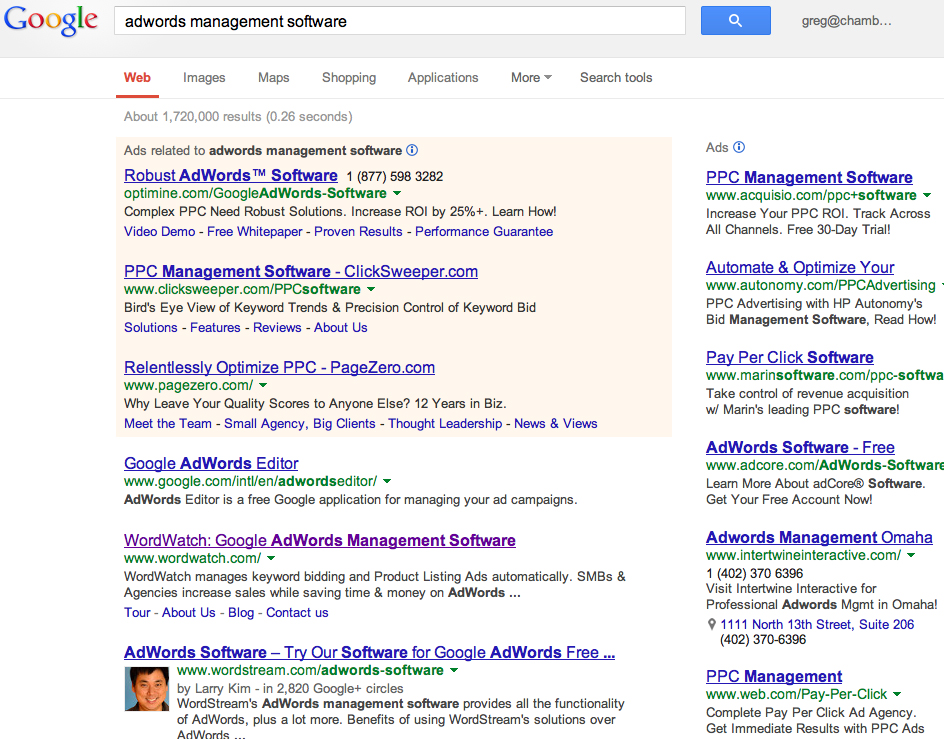The height and width of the screenshot is (739, 944).
Task: Select the Web tab
Action: tap(137, 78)
